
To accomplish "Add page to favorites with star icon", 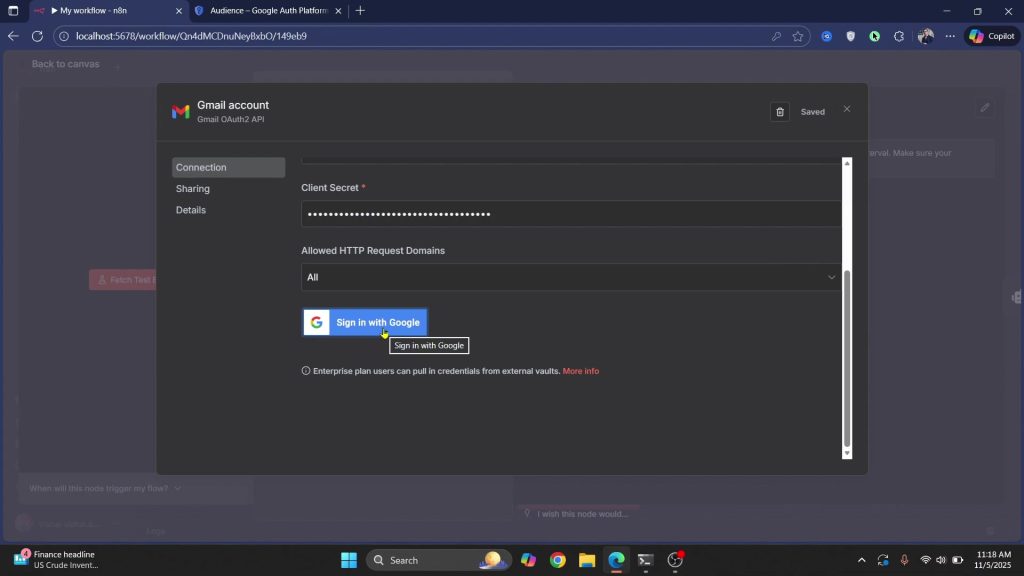I will click(798, 36).
